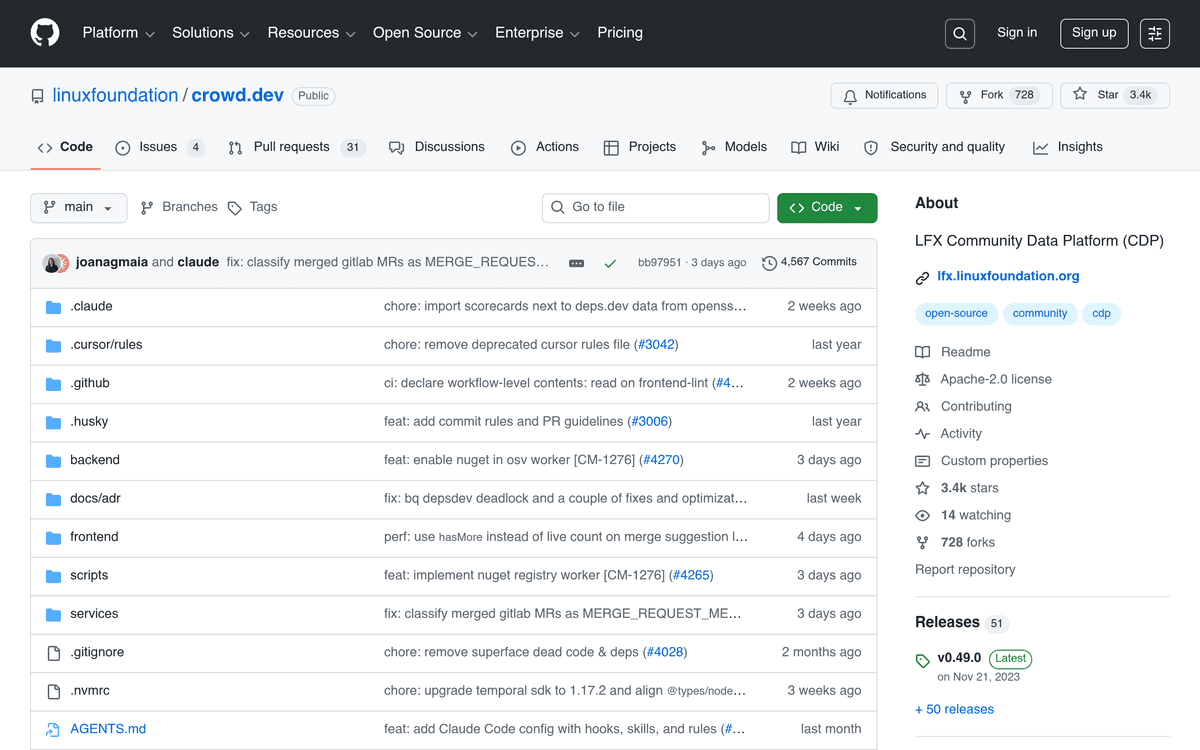Switch to the Actions tab

click(x=545, y=147)
